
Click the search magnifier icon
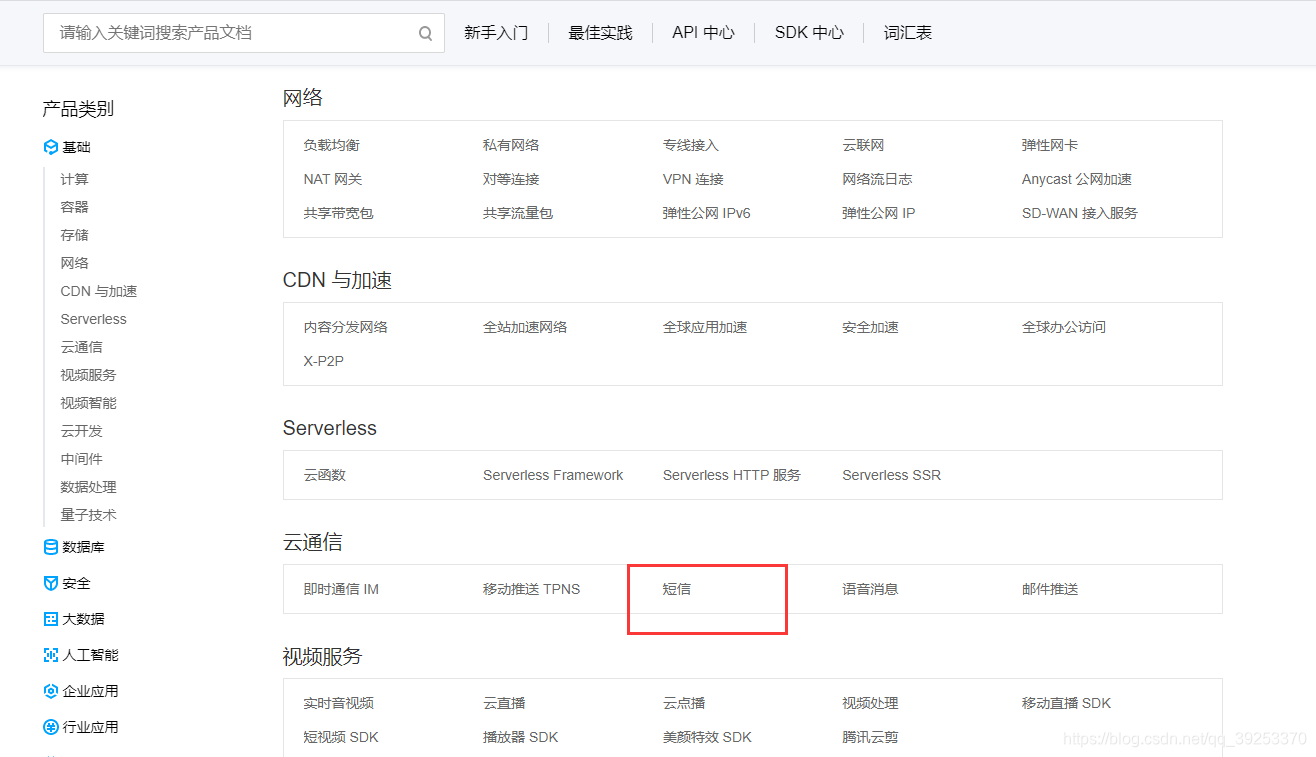click(425, 34)
